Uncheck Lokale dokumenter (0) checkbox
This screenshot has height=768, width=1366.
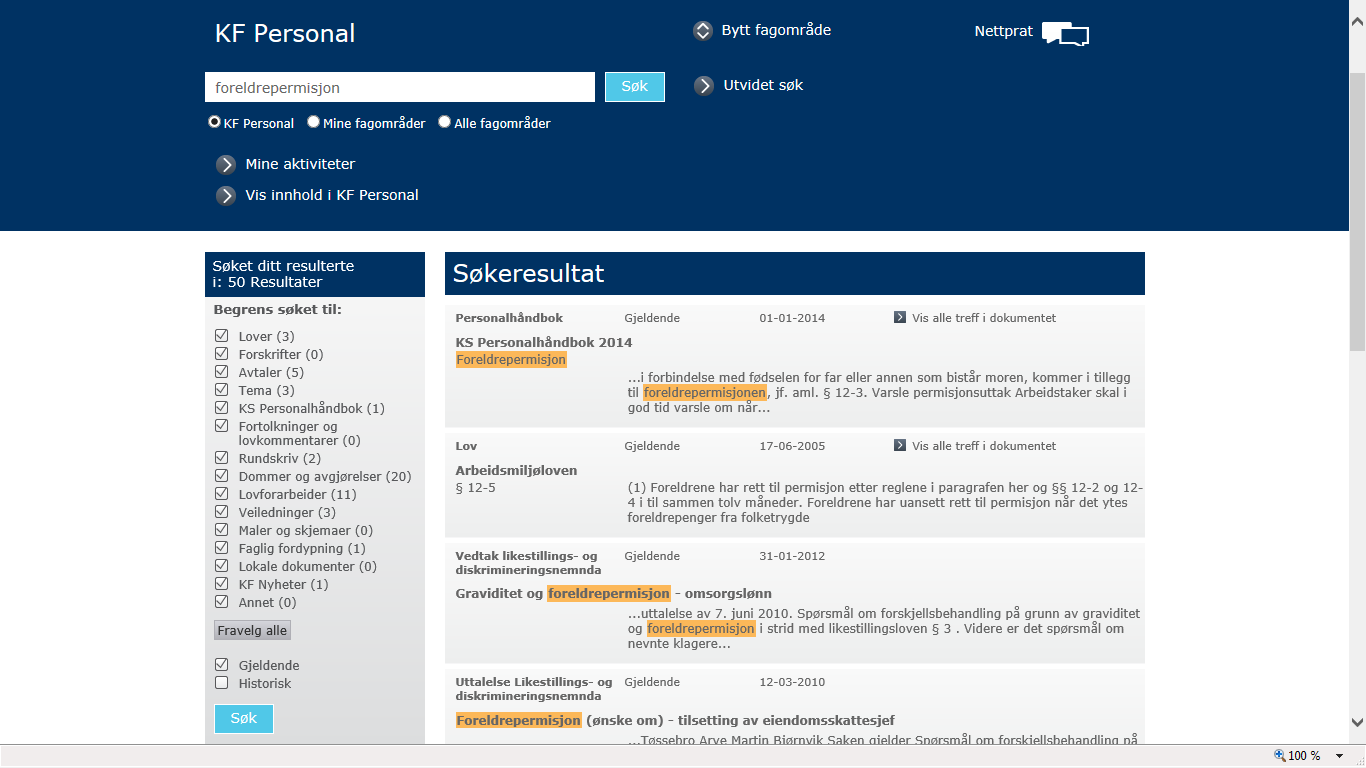click(222, 566)
